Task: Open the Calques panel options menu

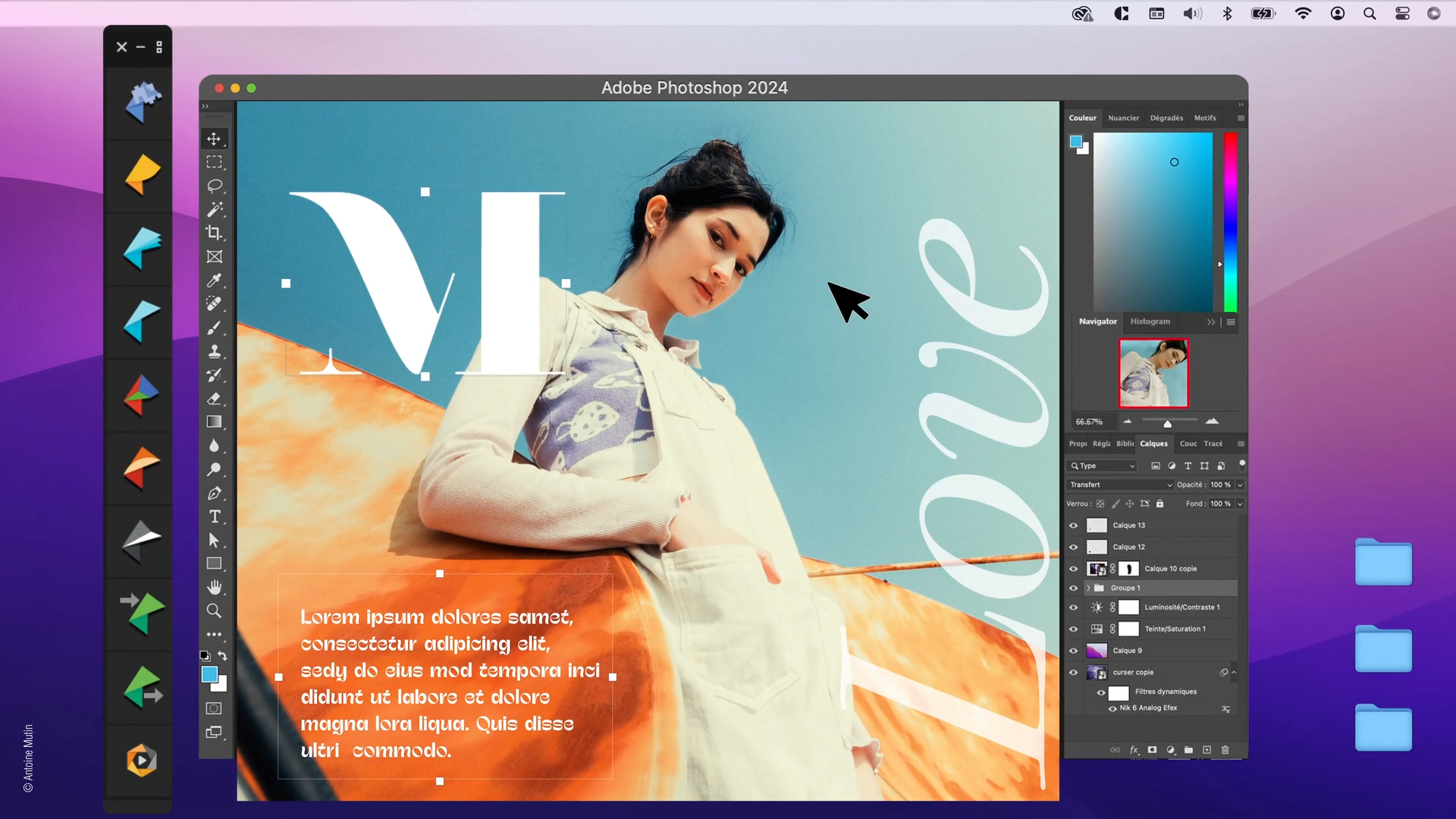Action: click(1241, 444)
